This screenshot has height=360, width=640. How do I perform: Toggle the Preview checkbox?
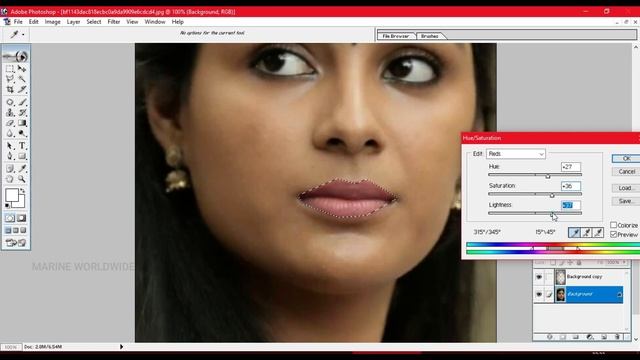(x=613, y=234)
